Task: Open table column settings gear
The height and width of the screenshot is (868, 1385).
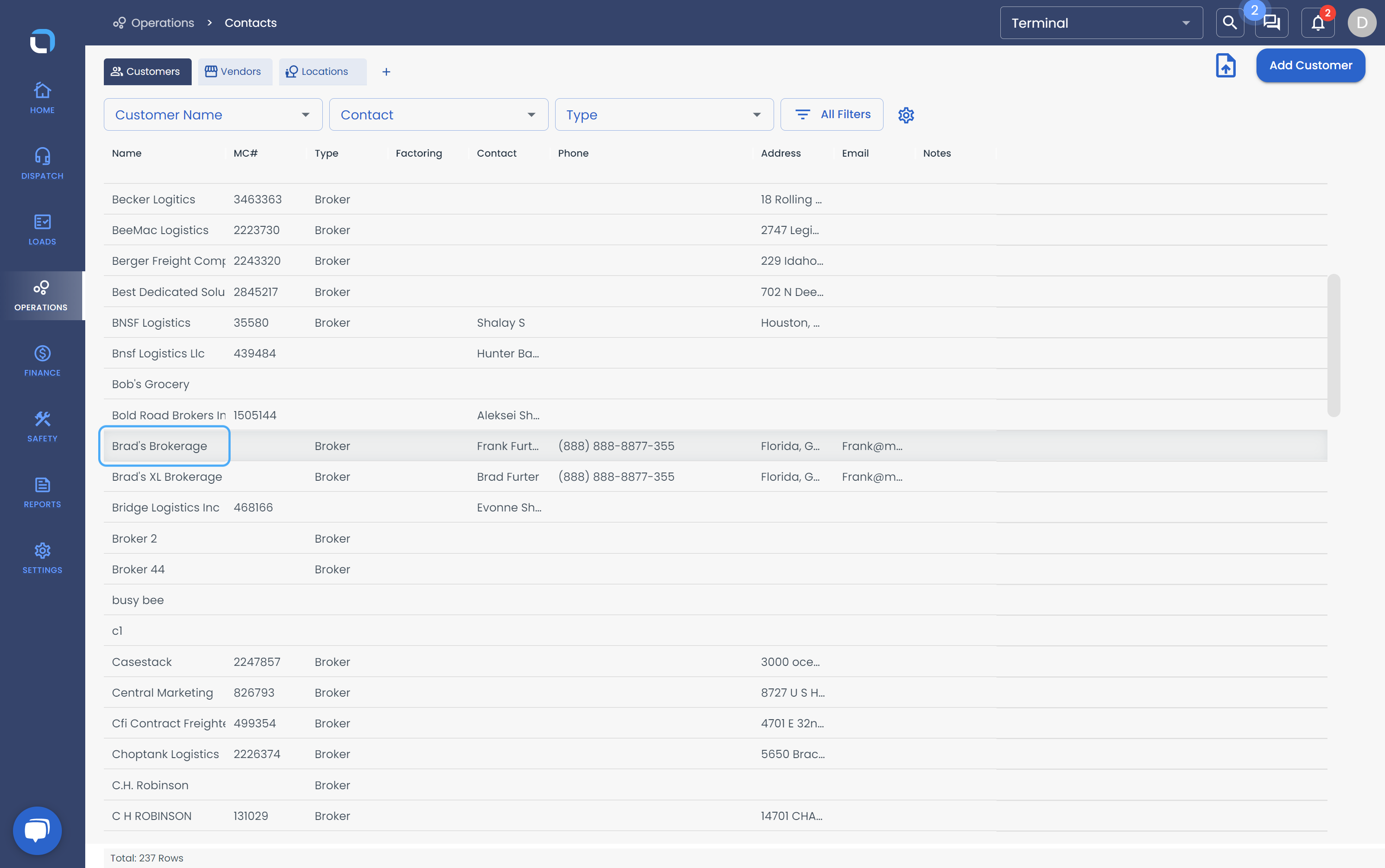Action: pyautogui.click(x=906, y=115)
